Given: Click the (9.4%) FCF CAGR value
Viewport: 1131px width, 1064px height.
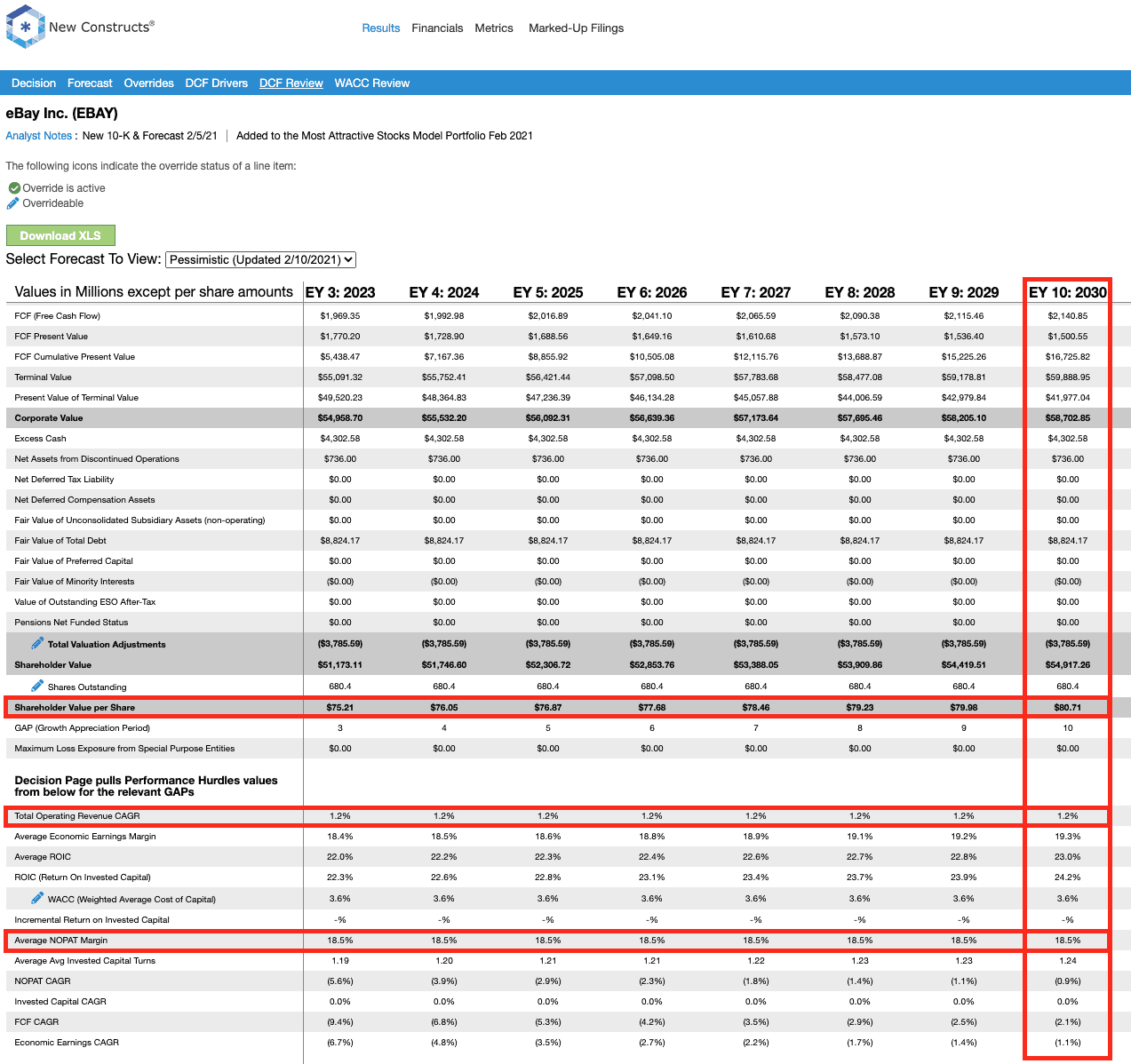Looking at the screenshot, I should coord(340,1022).
